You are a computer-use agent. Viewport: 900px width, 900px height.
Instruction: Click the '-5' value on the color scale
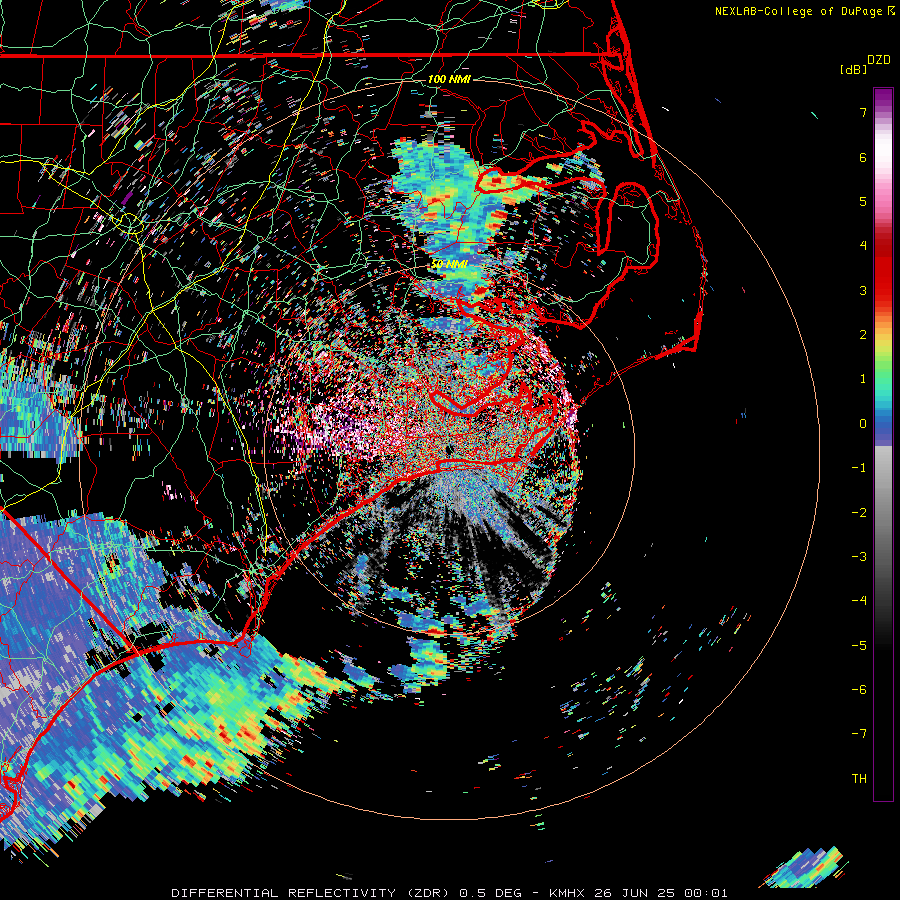click(x=859, y=646)
